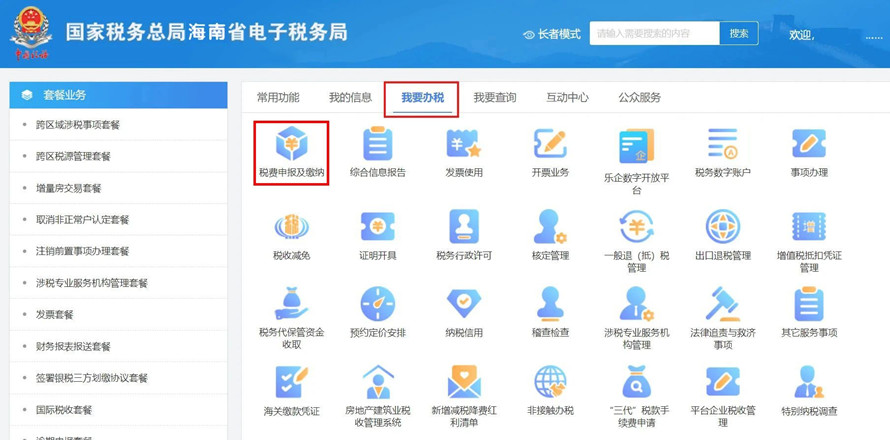Toggle 长者模式 eye option
890x440 pixels.
[x=552, y=34]
